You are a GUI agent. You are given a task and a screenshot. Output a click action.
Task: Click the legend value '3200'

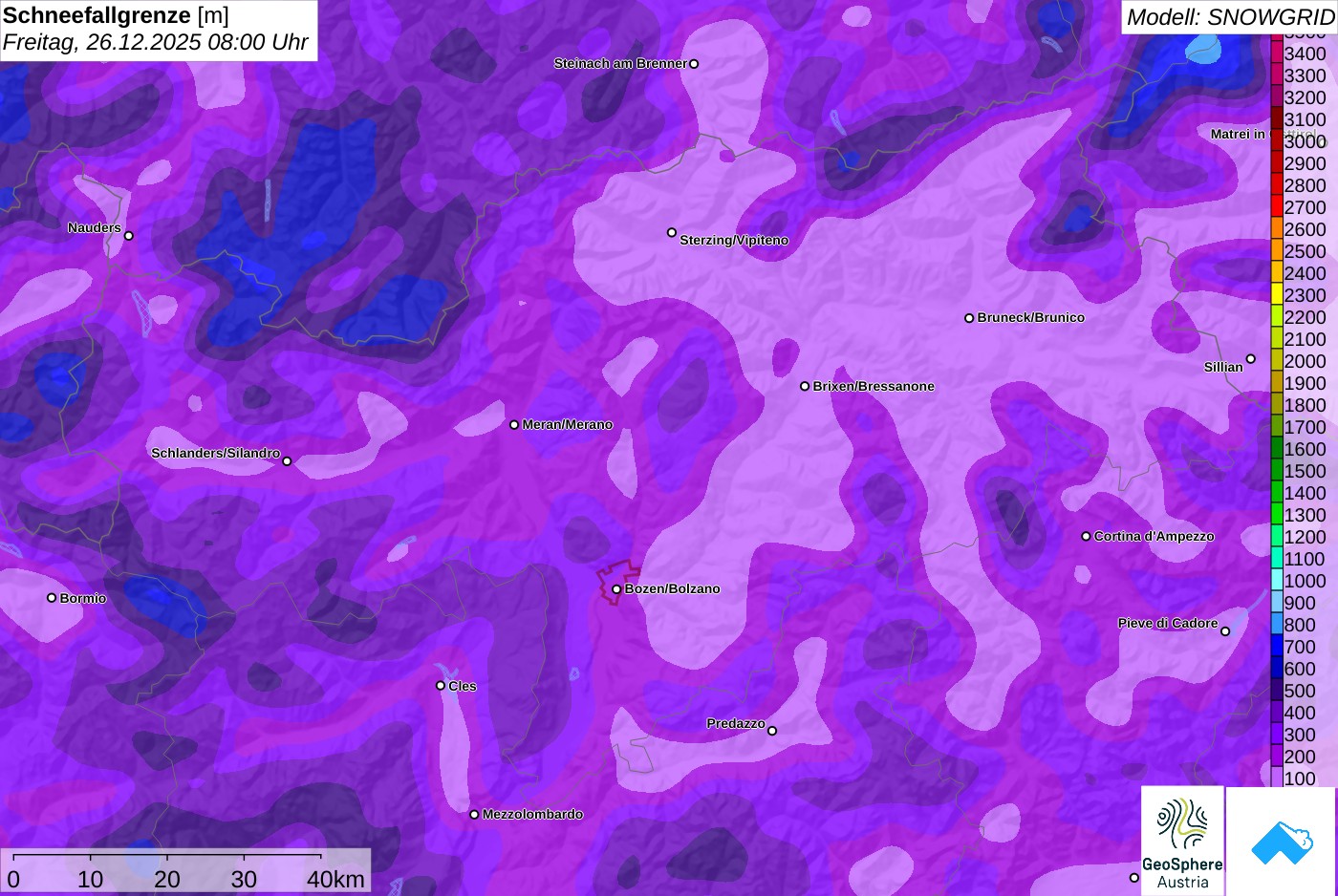[x=1305, y=97]
